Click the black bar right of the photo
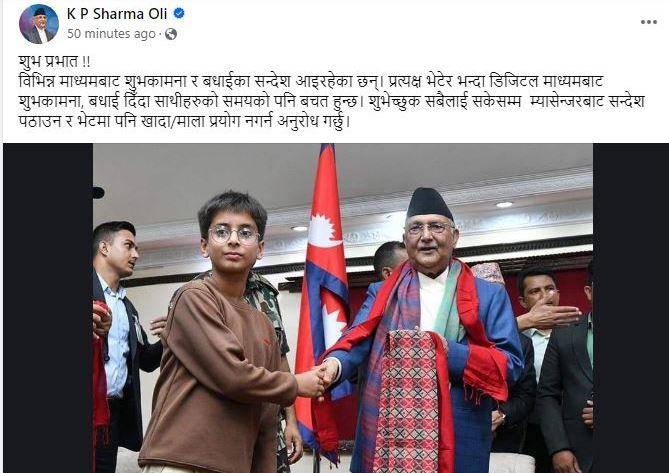This screenshot has height=473, width=669. pyautogui.click(x=631, y=308)
